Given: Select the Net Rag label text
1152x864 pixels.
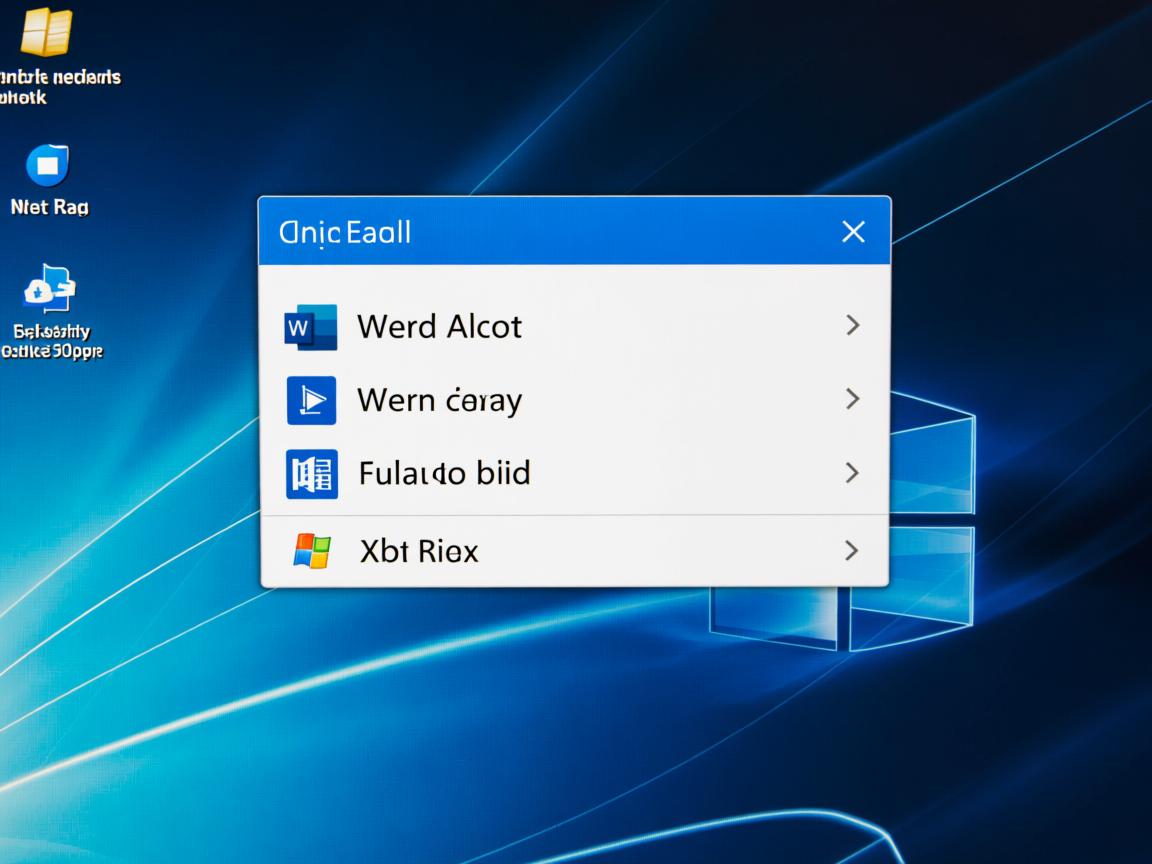Looking at the screenshot, I should [49, 207].
